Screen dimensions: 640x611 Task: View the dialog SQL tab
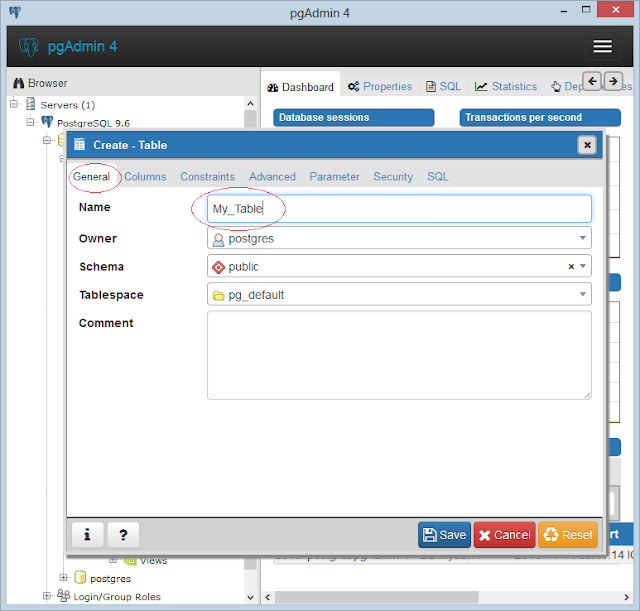click(x=438, y=177)
